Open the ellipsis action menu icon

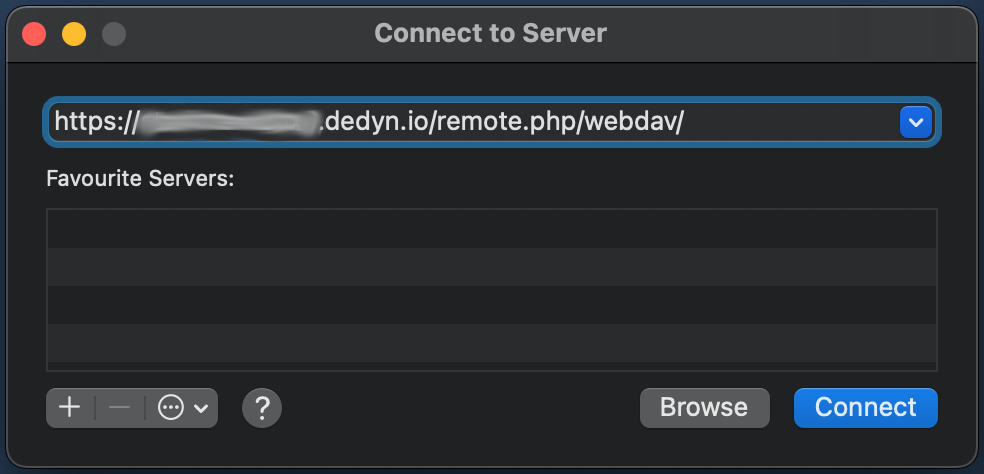pos(171,408)
